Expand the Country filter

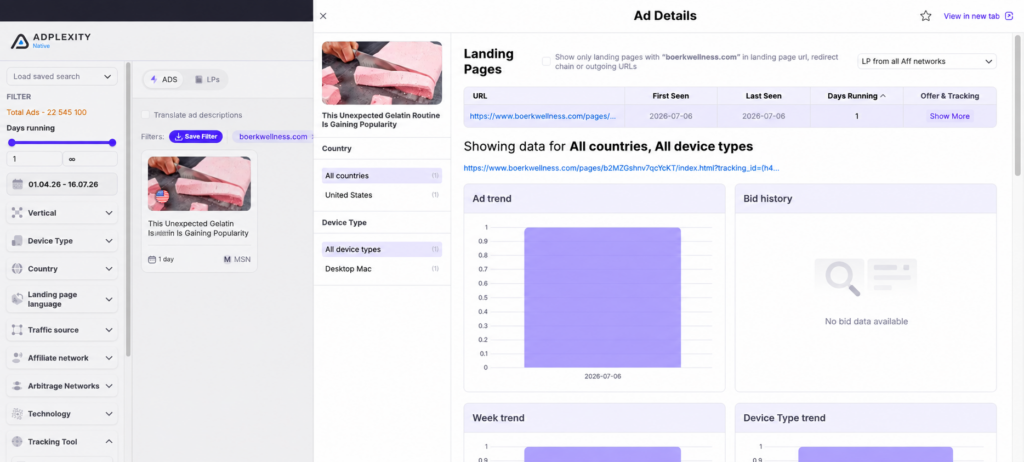(62, 269)
